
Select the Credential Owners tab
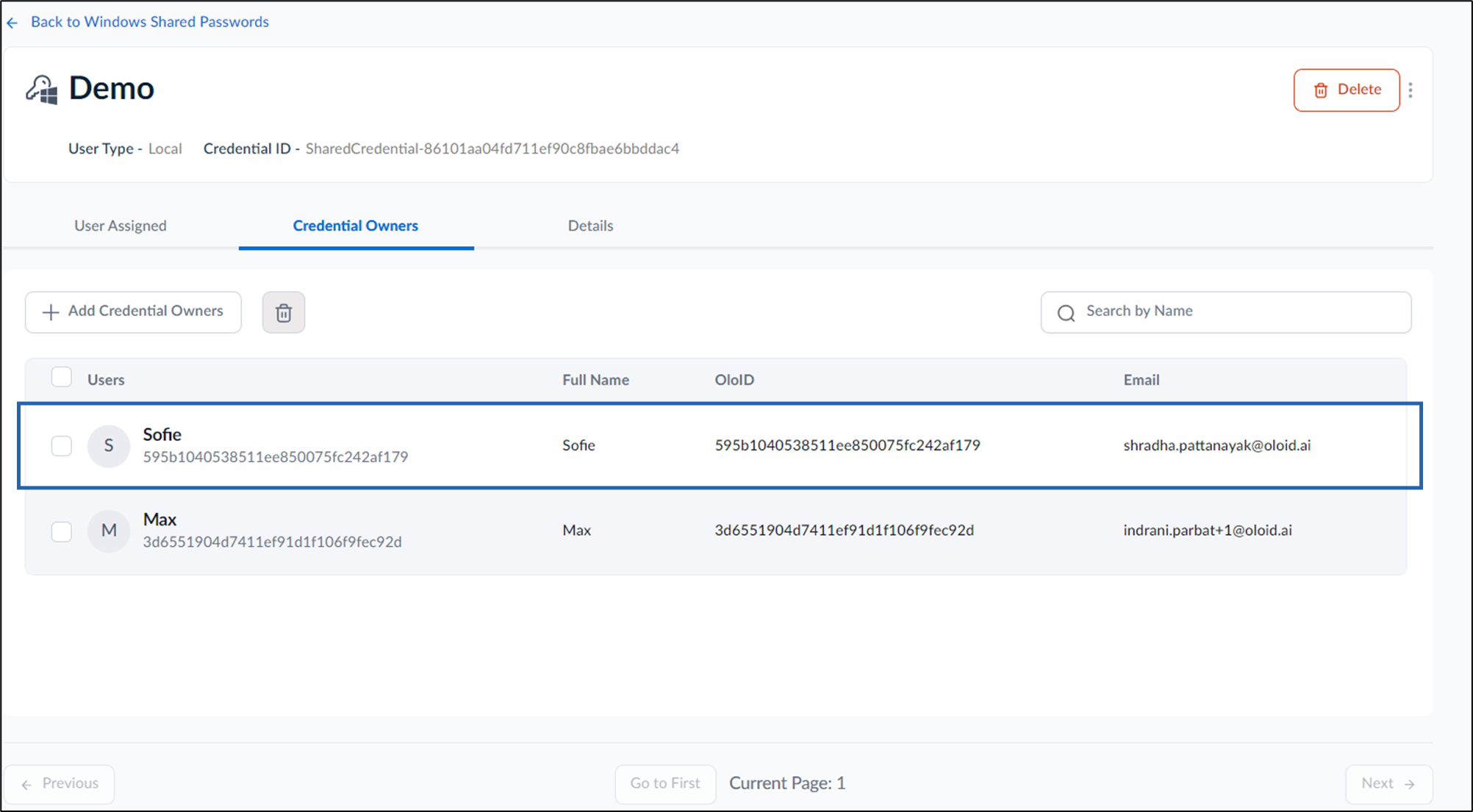tap(356, 226)
